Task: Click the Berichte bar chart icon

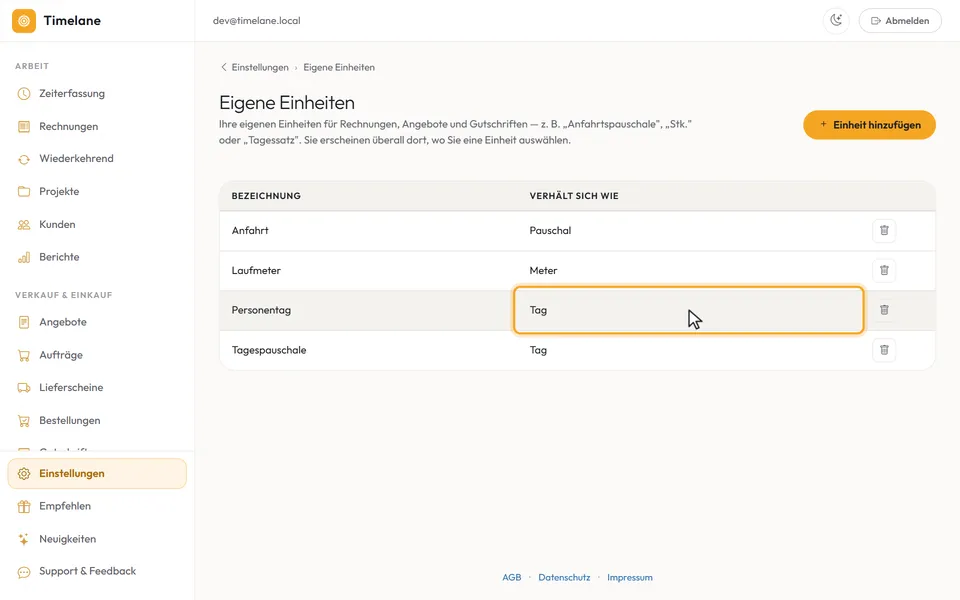Action: pos(24,257)
